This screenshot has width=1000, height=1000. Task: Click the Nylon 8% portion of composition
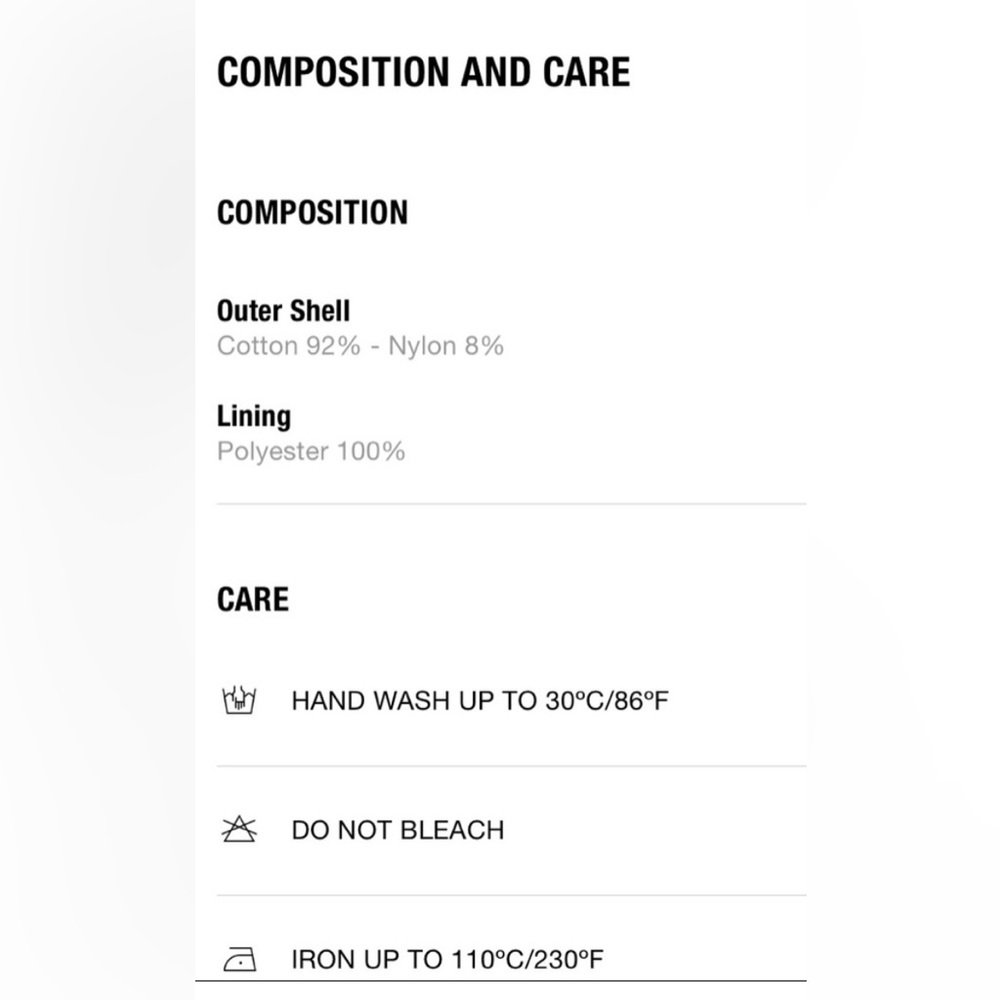point(446,346)
